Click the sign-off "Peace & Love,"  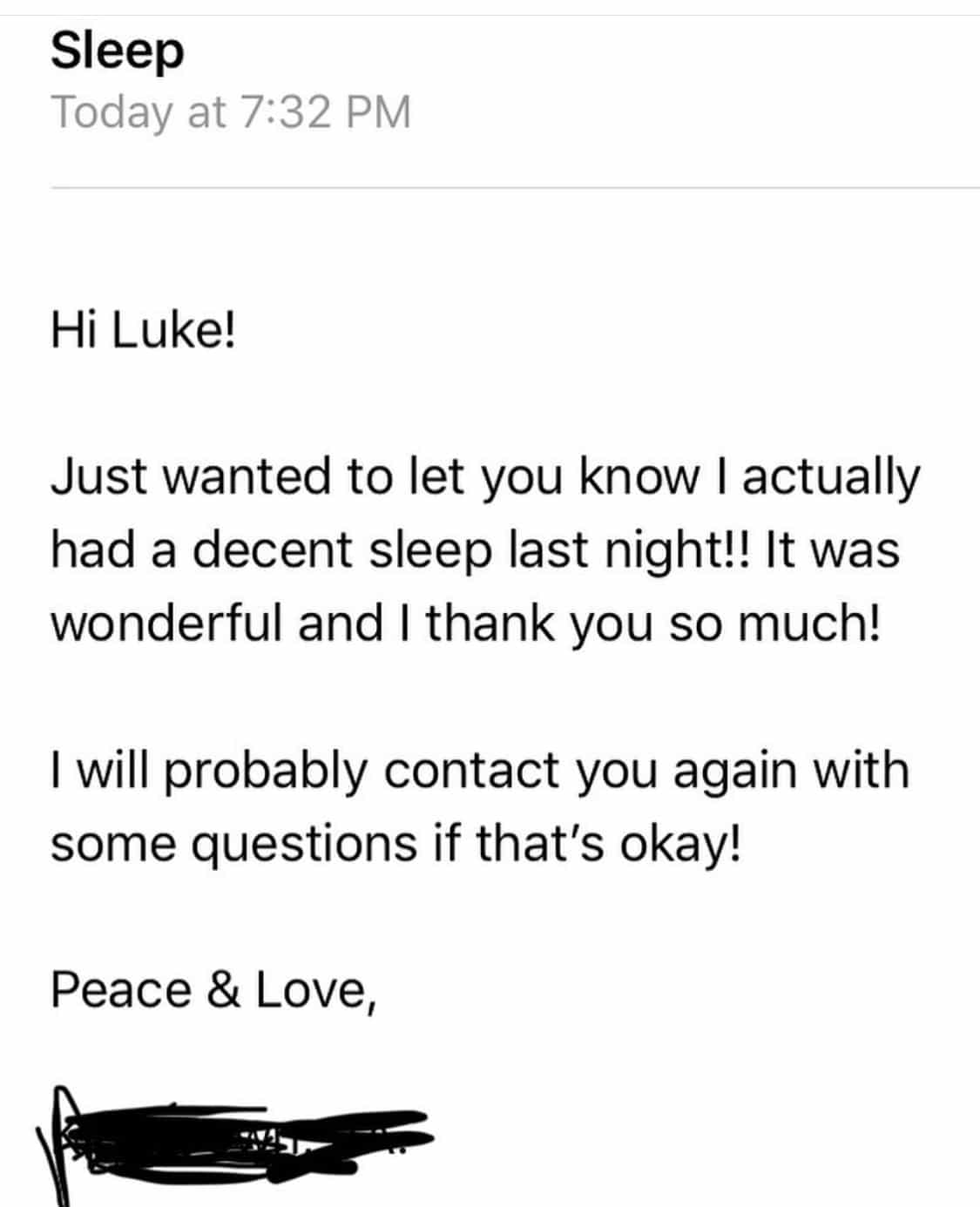214,991
